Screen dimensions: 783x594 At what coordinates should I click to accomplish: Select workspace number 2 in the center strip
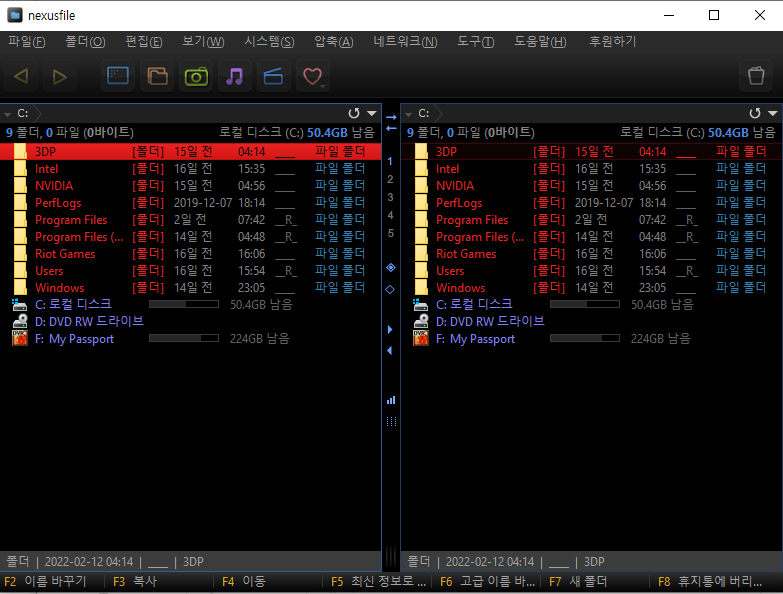pyautogui.click(x=390, y=179)
